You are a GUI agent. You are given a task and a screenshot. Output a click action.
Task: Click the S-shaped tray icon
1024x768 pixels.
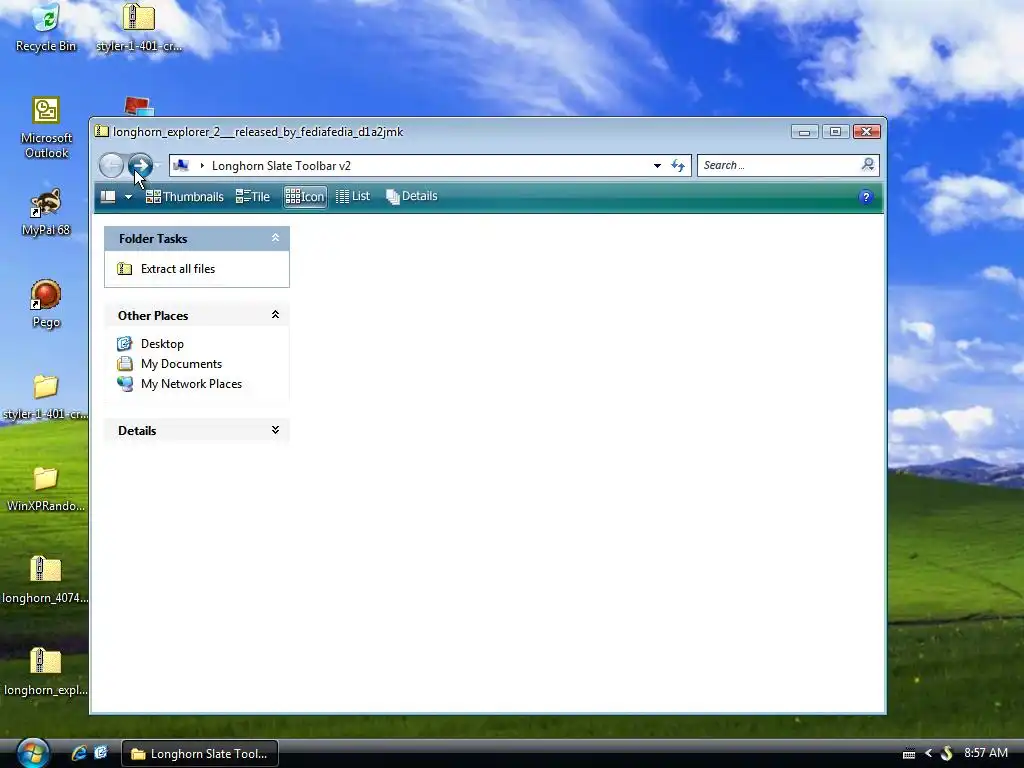click(946, 754)
